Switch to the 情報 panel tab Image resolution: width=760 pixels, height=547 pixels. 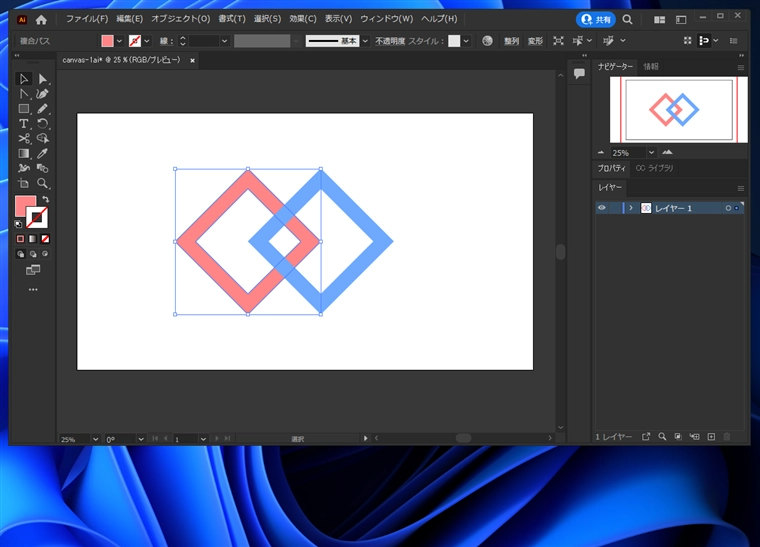651,67
